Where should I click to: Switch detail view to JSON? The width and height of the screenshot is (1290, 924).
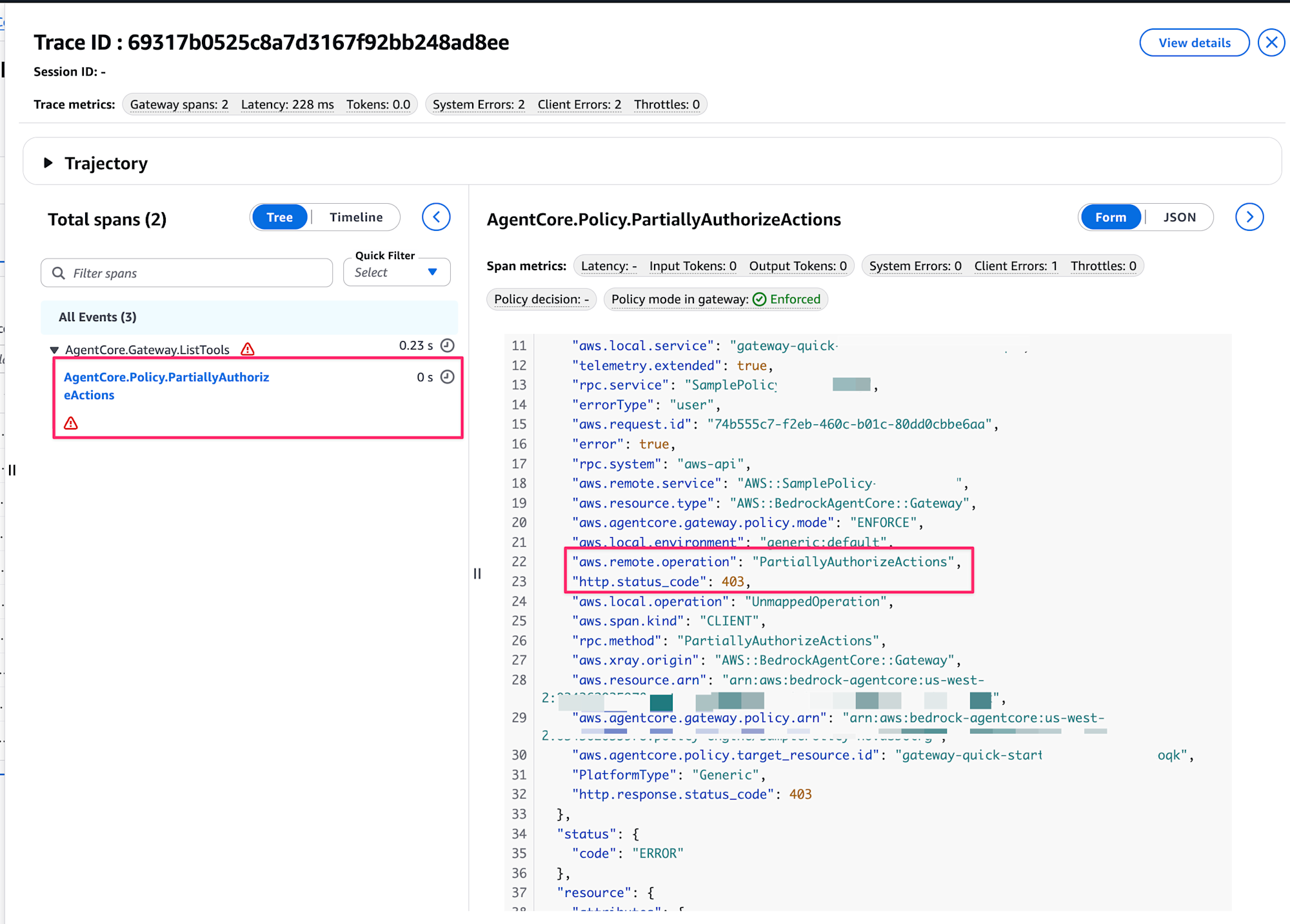[1179, 217]
